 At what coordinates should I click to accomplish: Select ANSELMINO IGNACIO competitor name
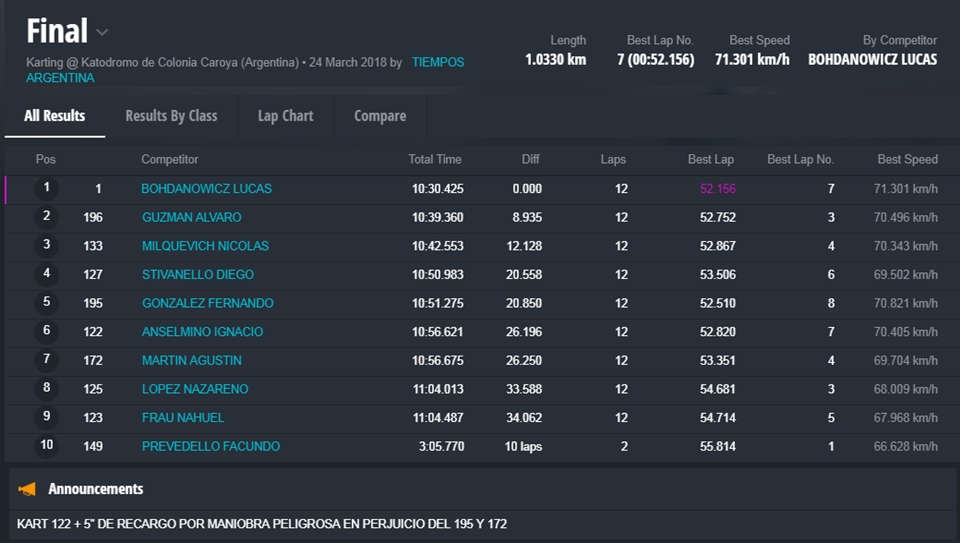(x=202, y=332)
